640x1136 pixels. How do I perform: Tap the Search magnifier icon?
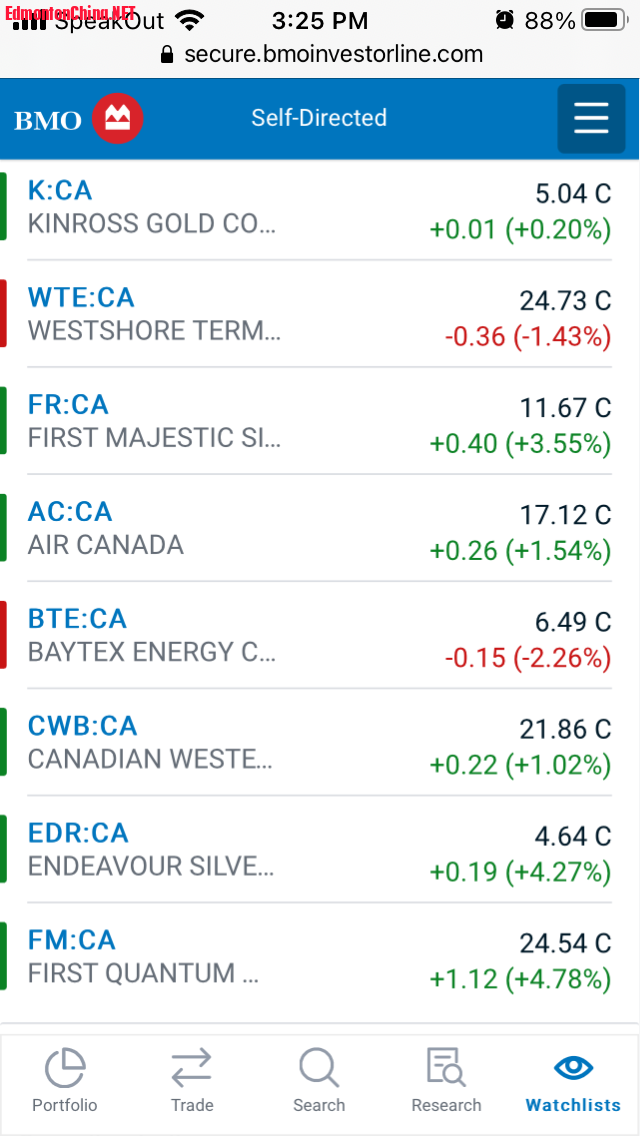[x=319, y=1068]
